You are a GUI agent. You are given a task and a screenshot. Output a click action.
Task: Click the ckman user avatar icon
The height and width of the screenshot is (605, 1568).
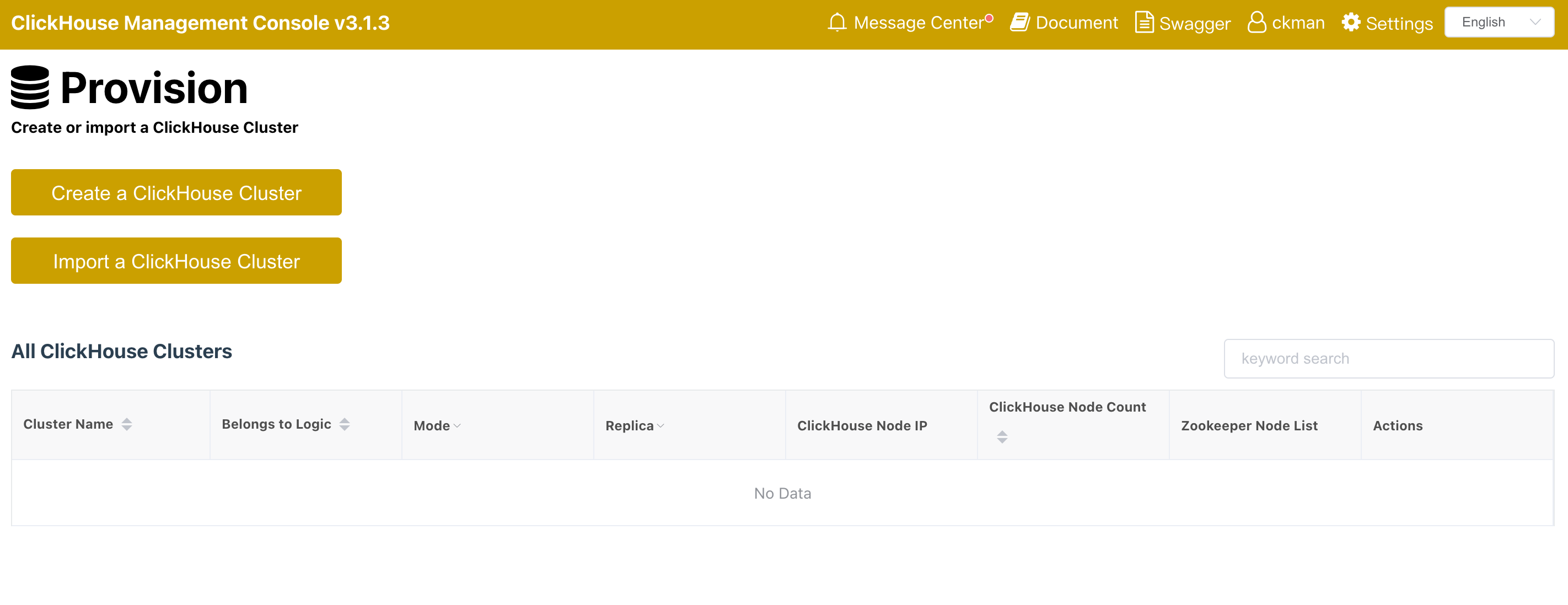click(x=1256, y=23)
